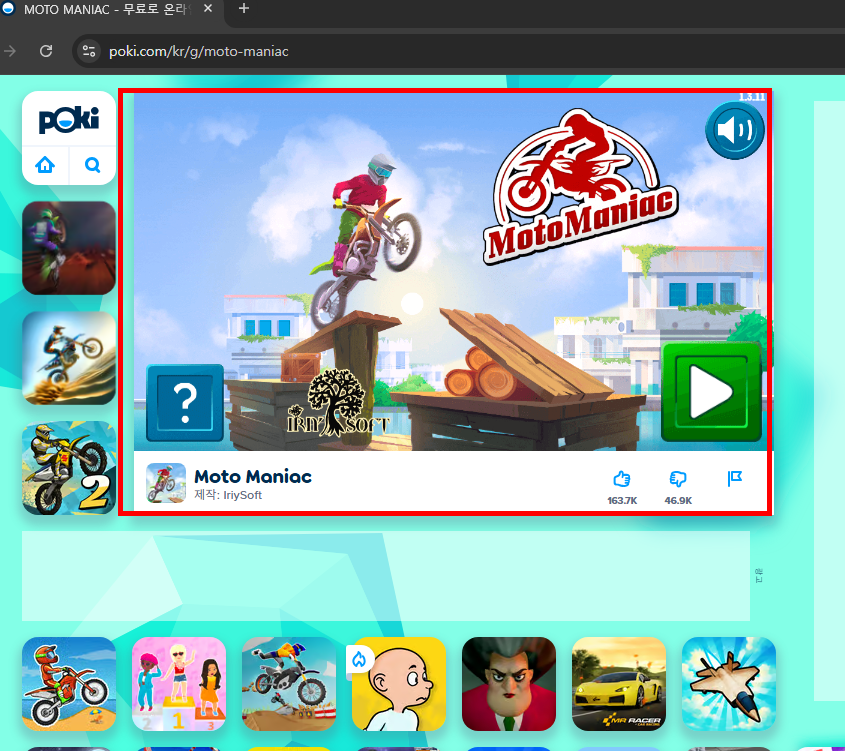
Task: Click the 163.7K likes count
Action: [x=622, y=500]
